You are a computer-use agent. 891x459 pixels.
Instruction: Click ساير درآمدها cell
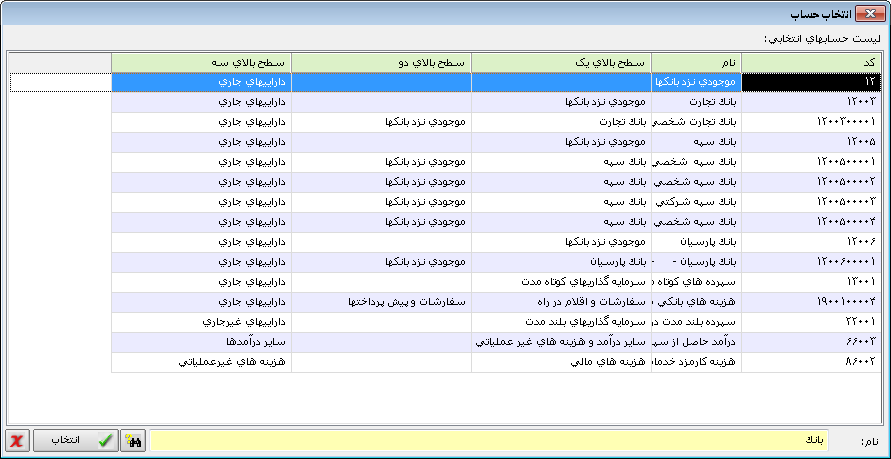201,341
